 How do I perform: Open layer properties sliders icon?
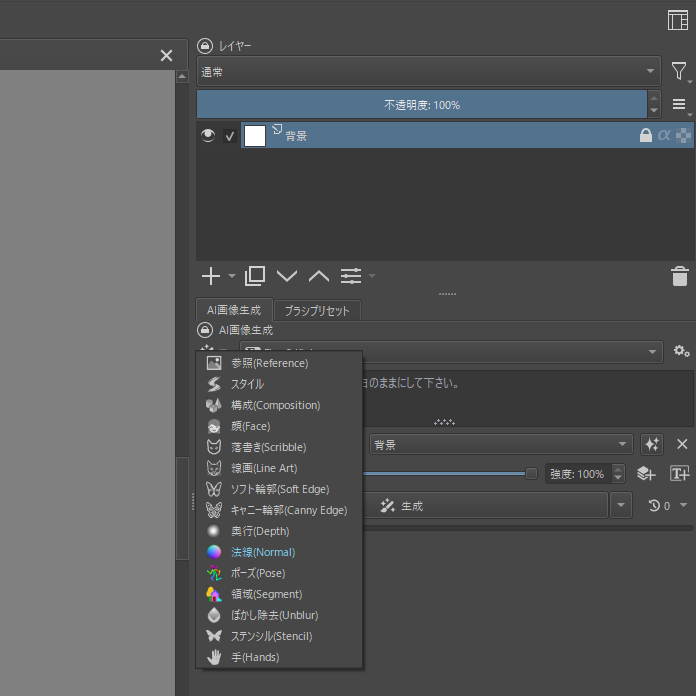click(x=351, y=276)
